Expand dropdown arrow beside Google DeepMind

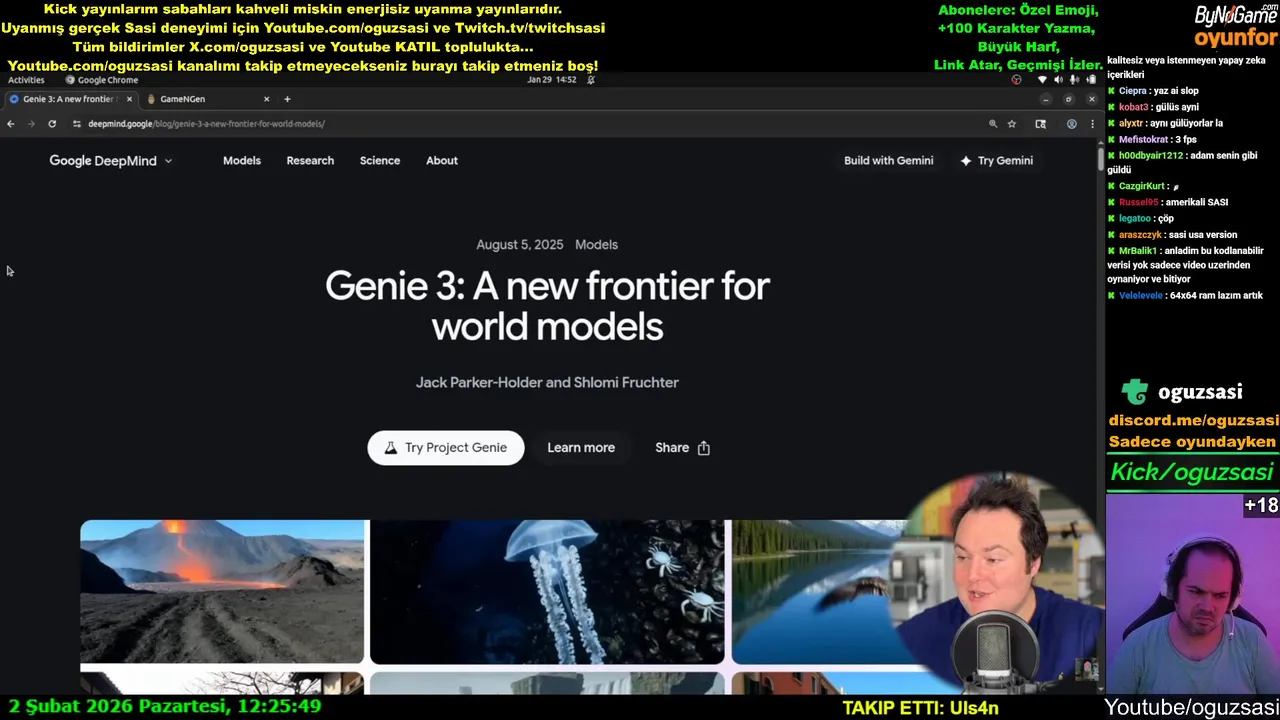[168, 161]
